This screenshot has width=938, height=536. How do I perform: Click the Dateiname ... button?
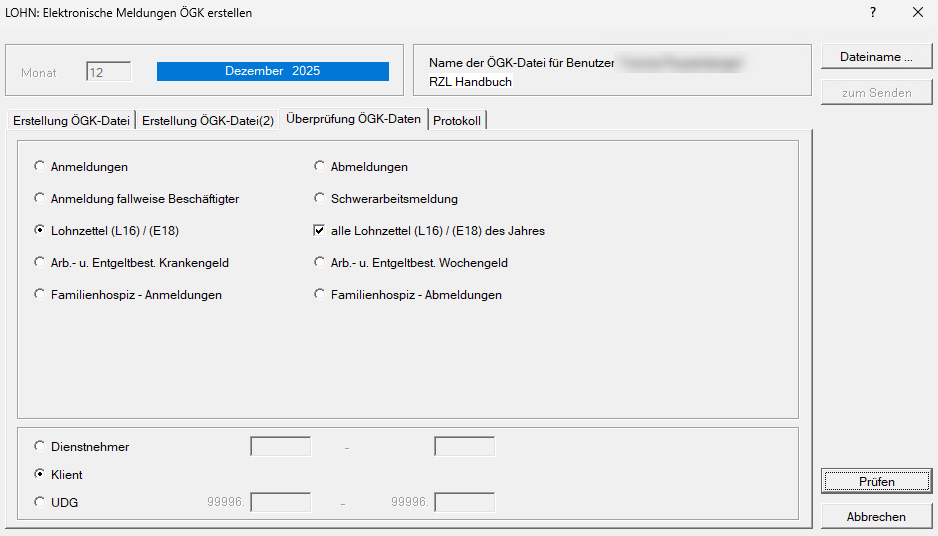click(876, 57)
